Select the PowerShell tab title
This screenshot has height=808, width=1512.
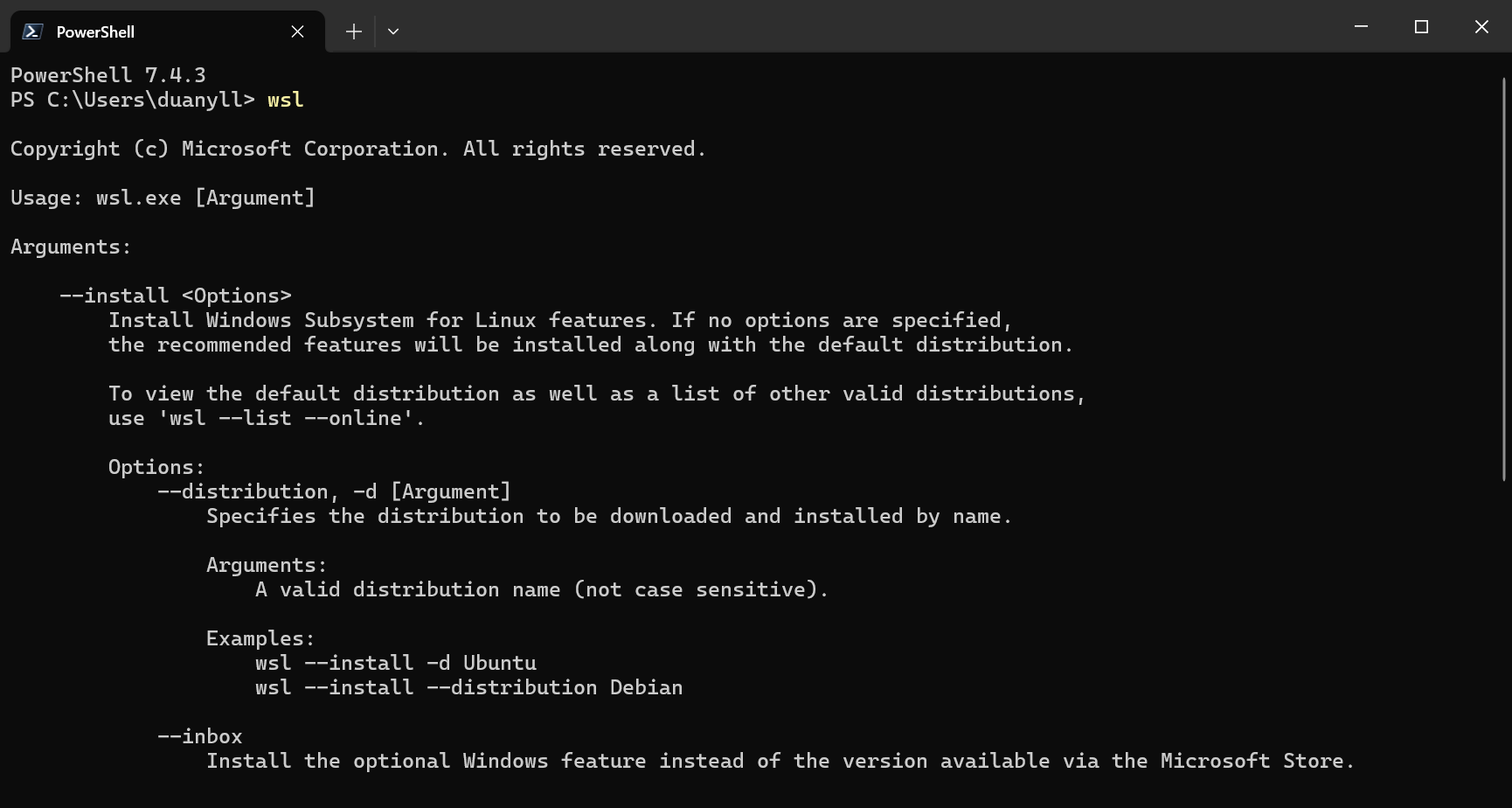point(95,31)
